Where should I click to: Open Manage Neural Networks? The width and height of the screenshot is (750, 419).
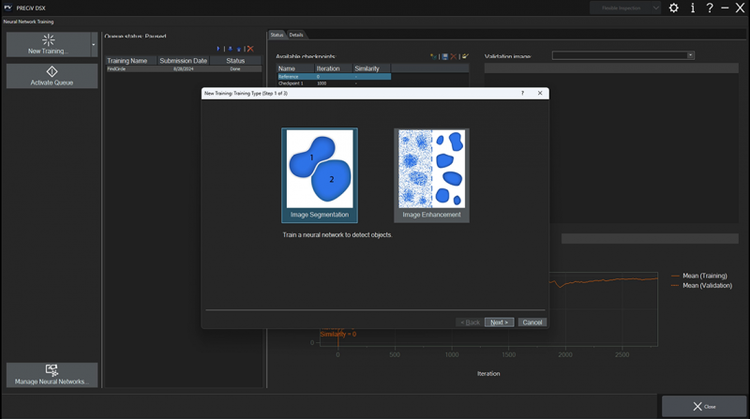click(52, 375)
